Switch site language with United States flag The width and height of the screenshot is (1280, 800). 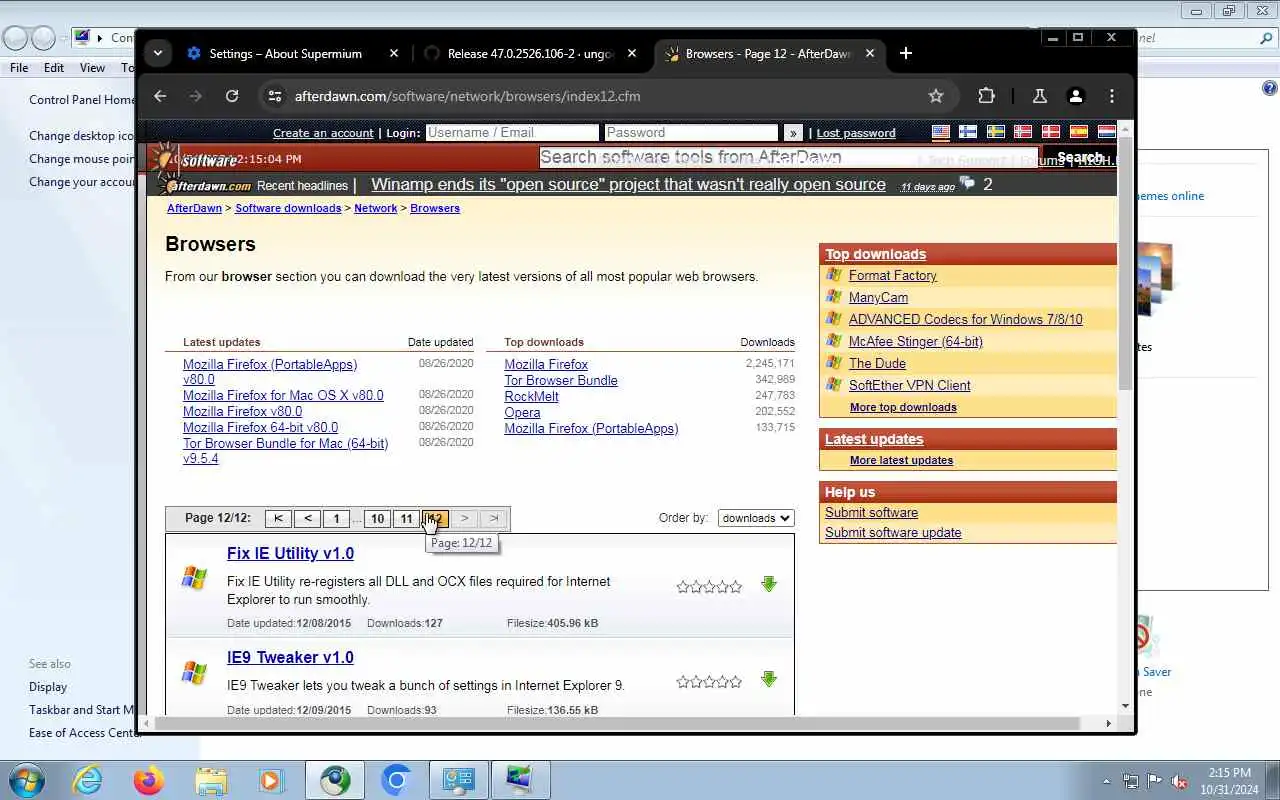(x=941, y=132)
